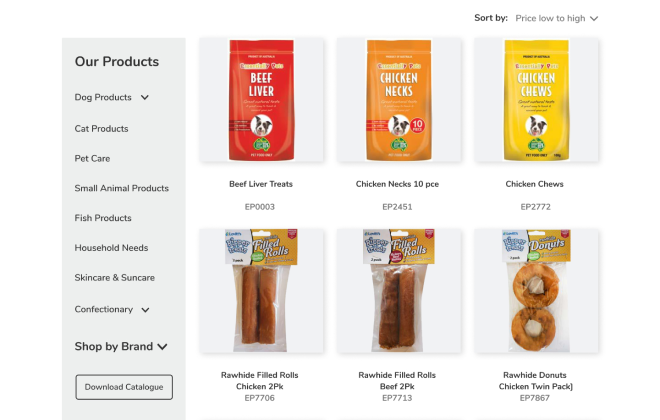Open the Chicken Chews product image

536,100
